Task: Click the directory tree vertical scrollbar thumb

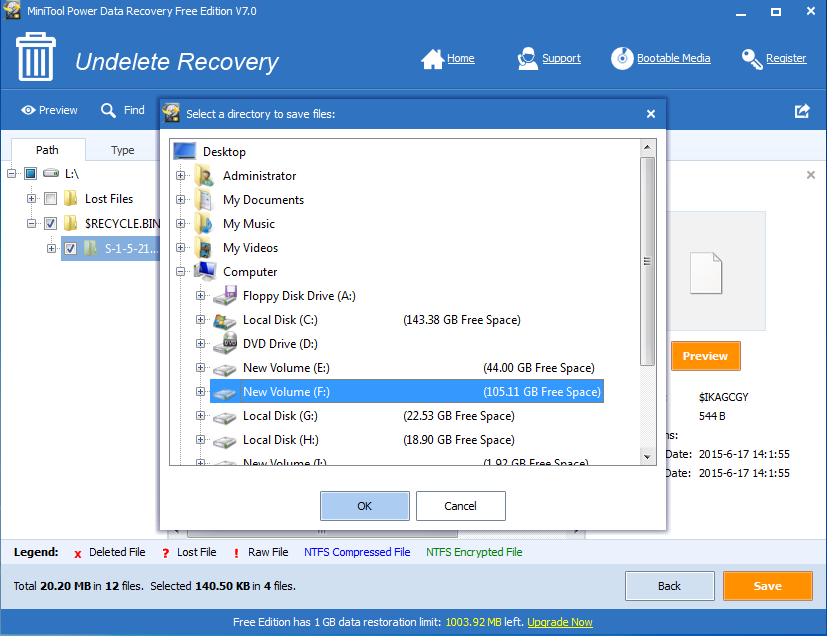Action: (x=647, y=261)
